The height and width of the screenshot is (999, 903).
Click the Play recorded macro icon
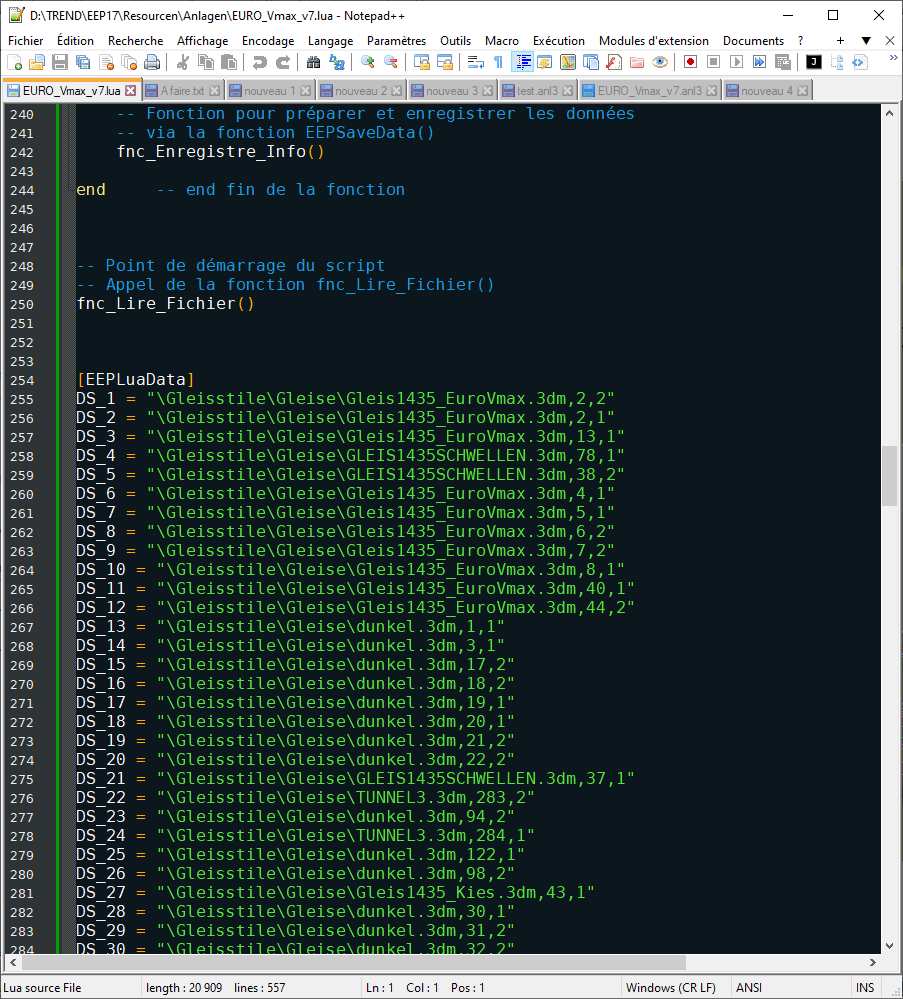tap(736, 62)
